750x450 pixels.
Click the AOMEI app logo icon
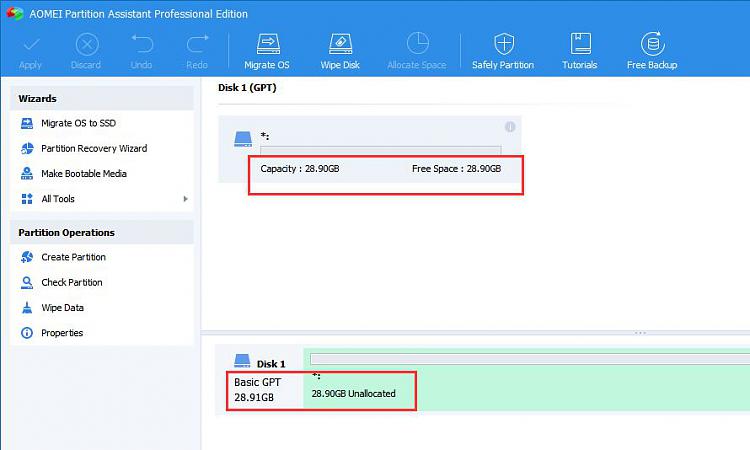pyautogui.click(x=14, y=13)
